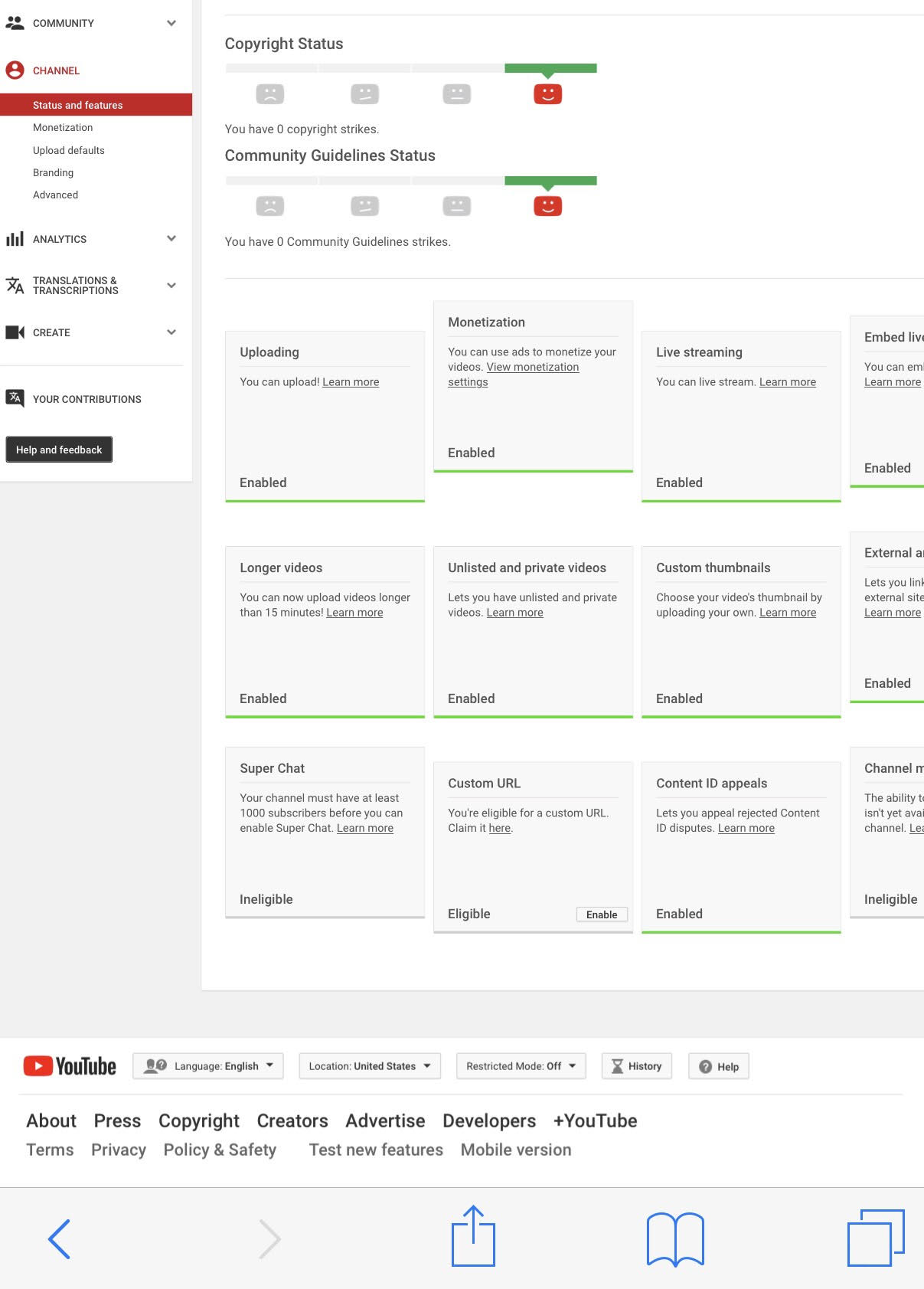Expand the Create section chevron
924x1289 pixels.
click(171, 332)
